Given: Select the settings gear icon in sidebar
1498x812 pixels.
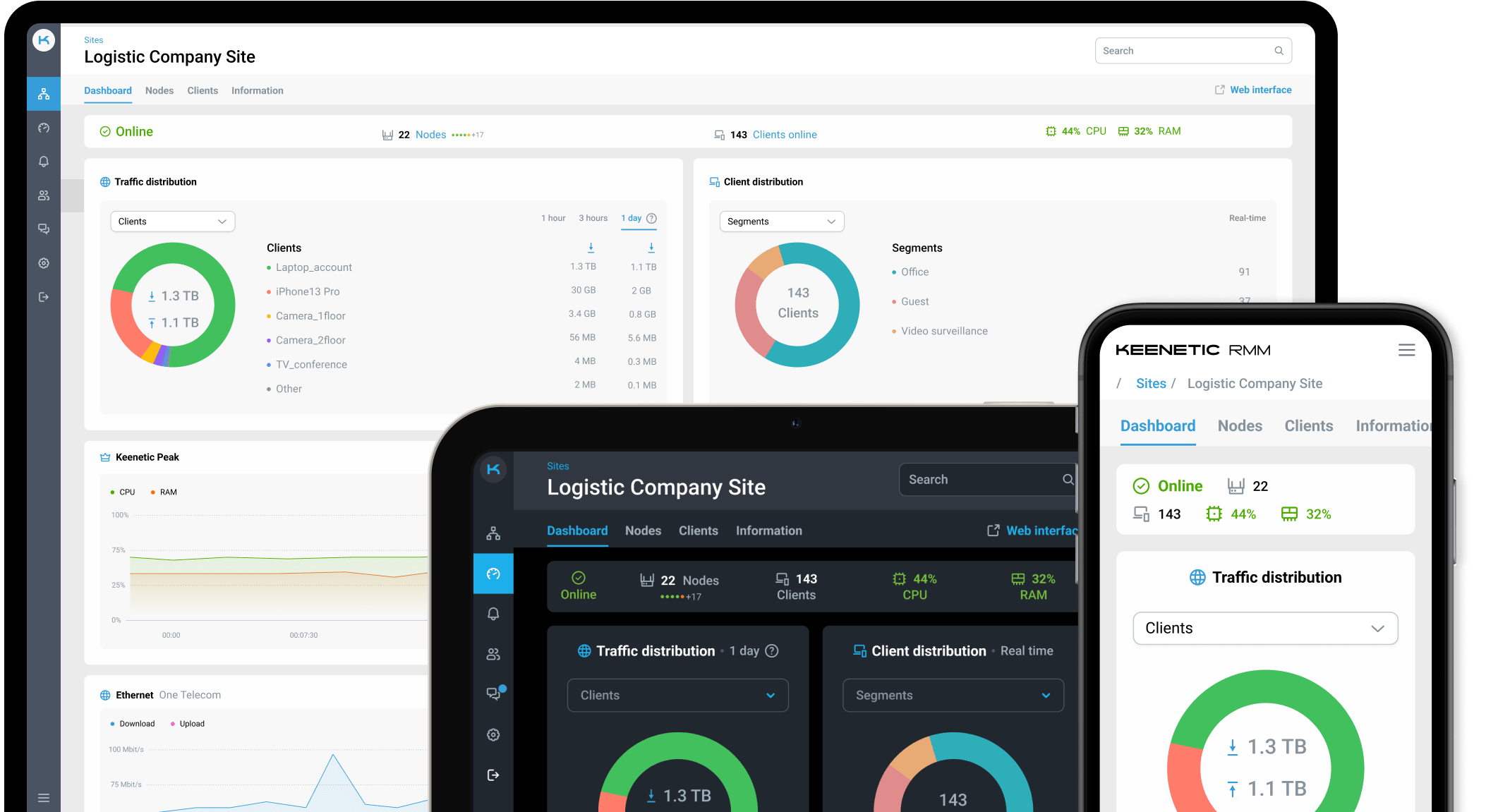Looking at the screenshot, I should click(44, 263).
